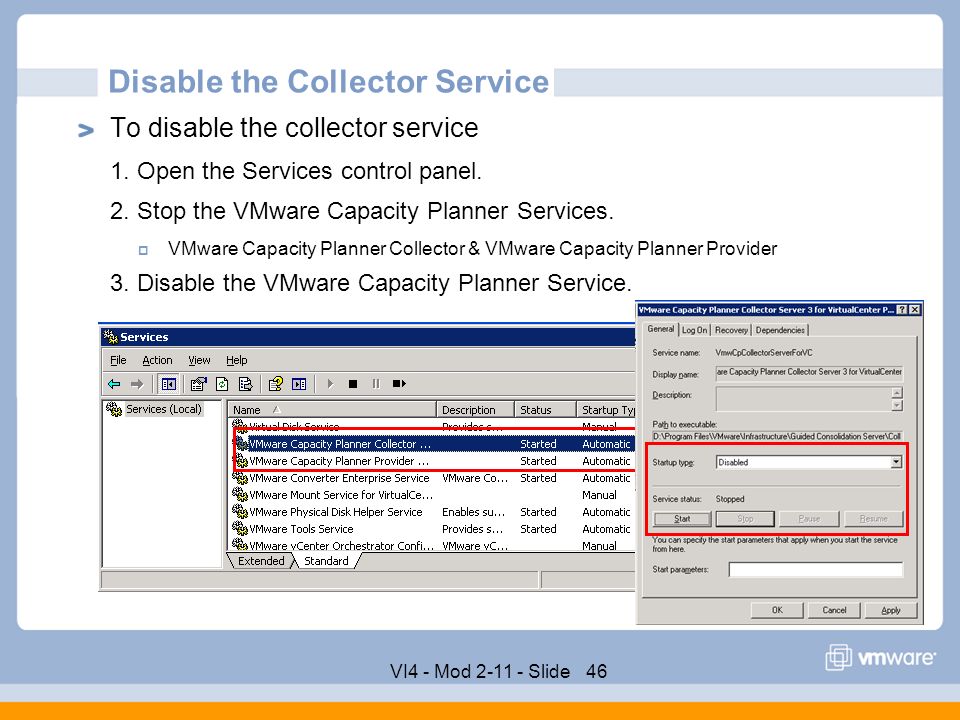Select Services (Local) tree node
The image size is (960, 720).
pyautogui.click(x=163, y=409)
